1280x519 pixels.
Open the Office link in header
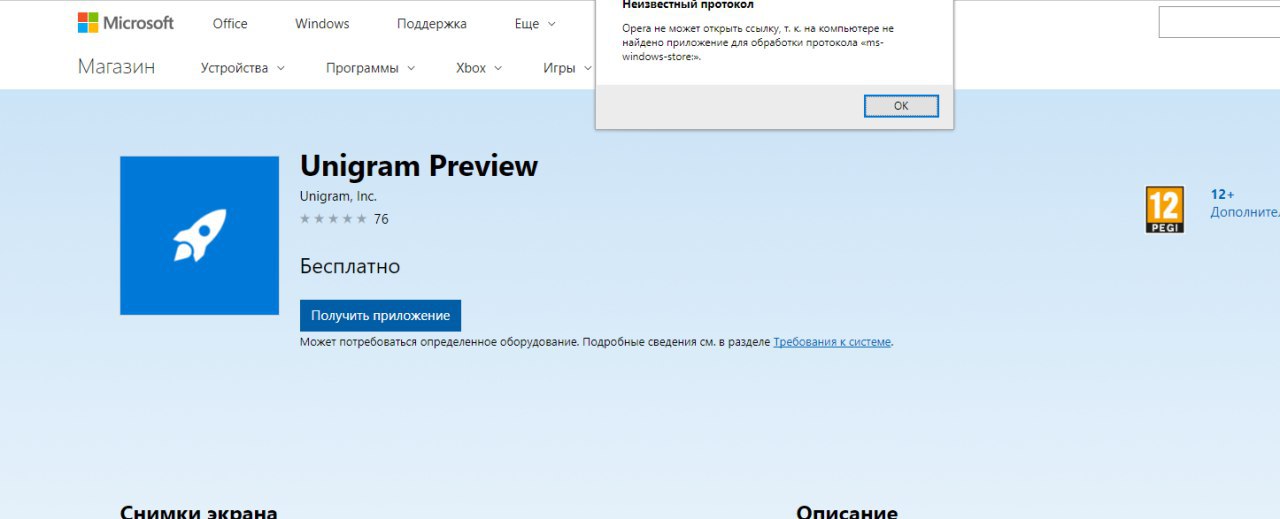point(230,24)
